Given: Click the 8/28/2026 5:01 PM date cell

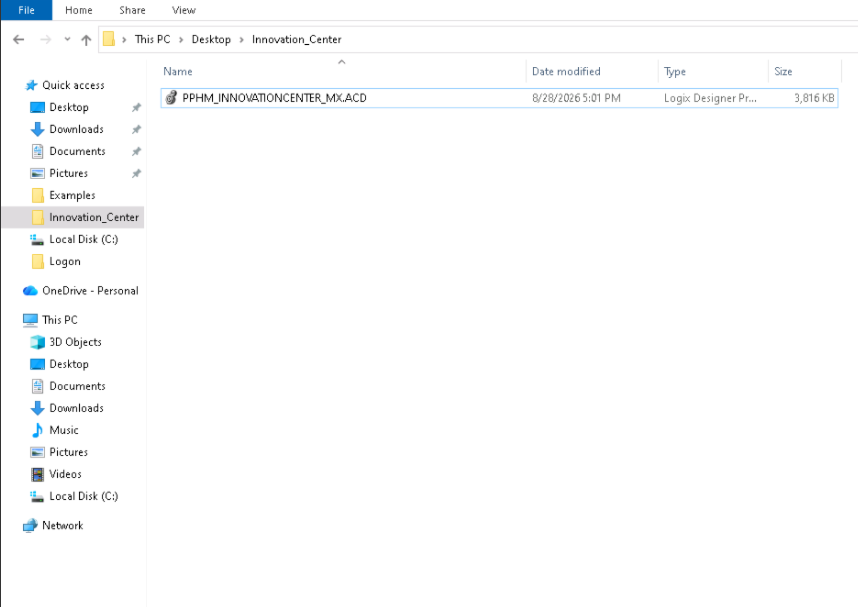Looking at the screenshot, I should click(576, 98).
